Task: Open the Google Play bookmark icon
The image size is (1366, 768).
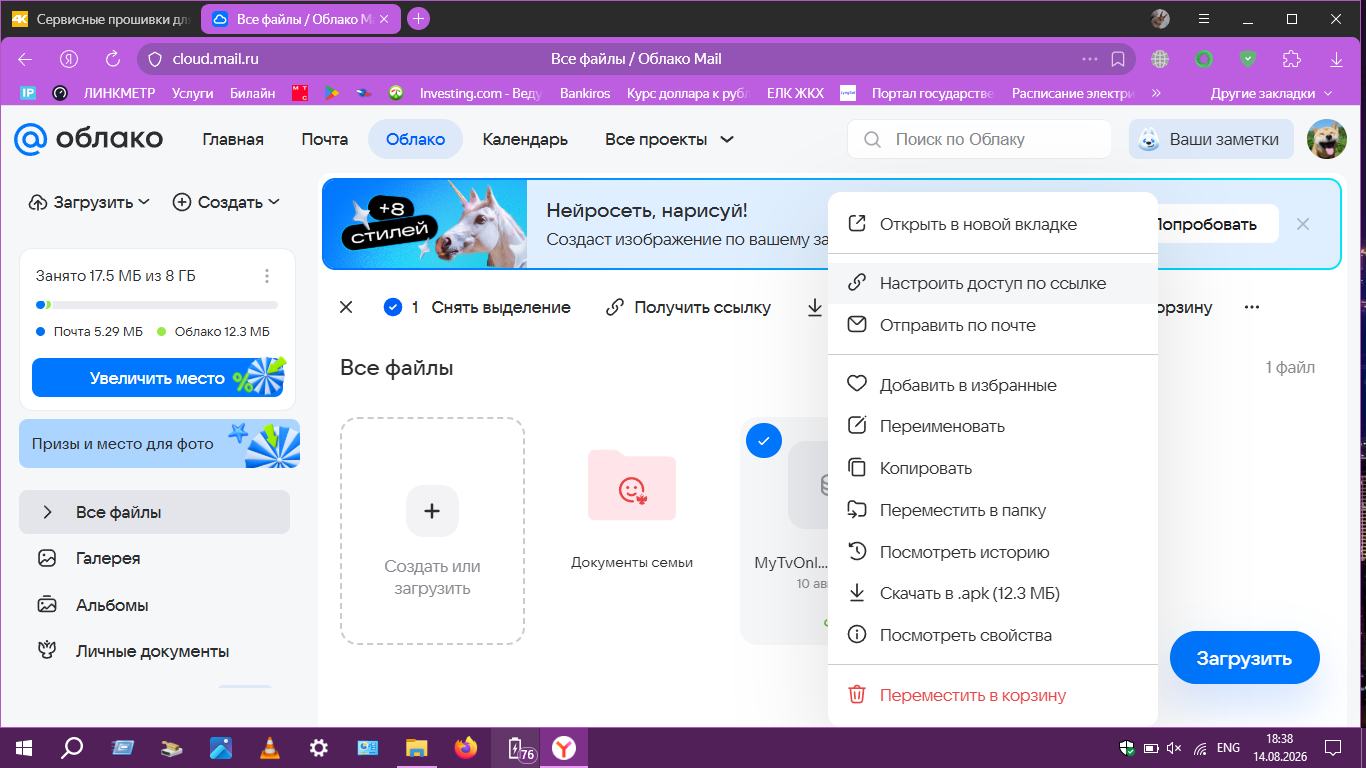Action: pyautogui.click(x=330, y=93)
